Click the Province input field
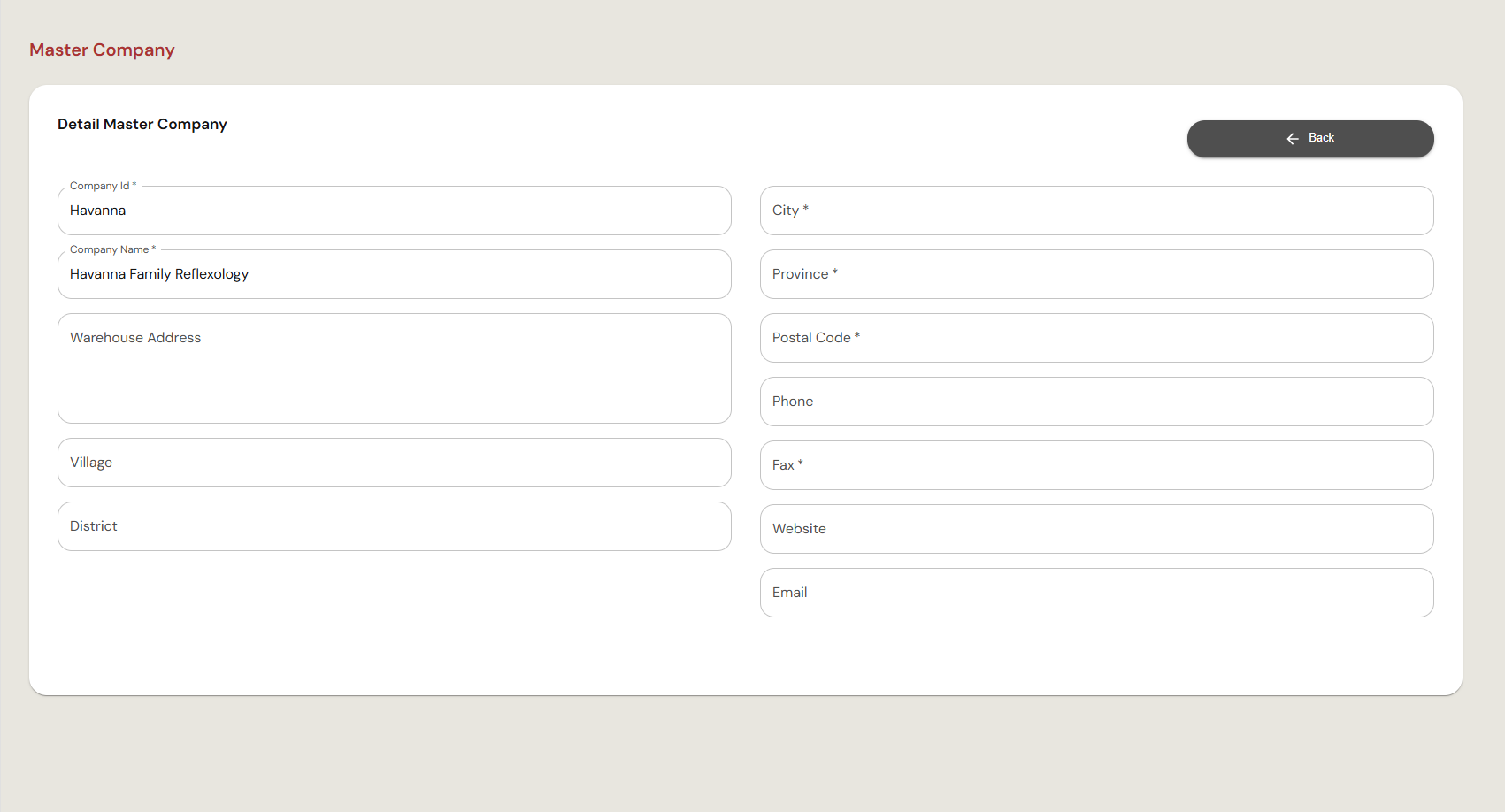The width and height of the screenshot is (1505, 812). click(x=1097, y=274)
